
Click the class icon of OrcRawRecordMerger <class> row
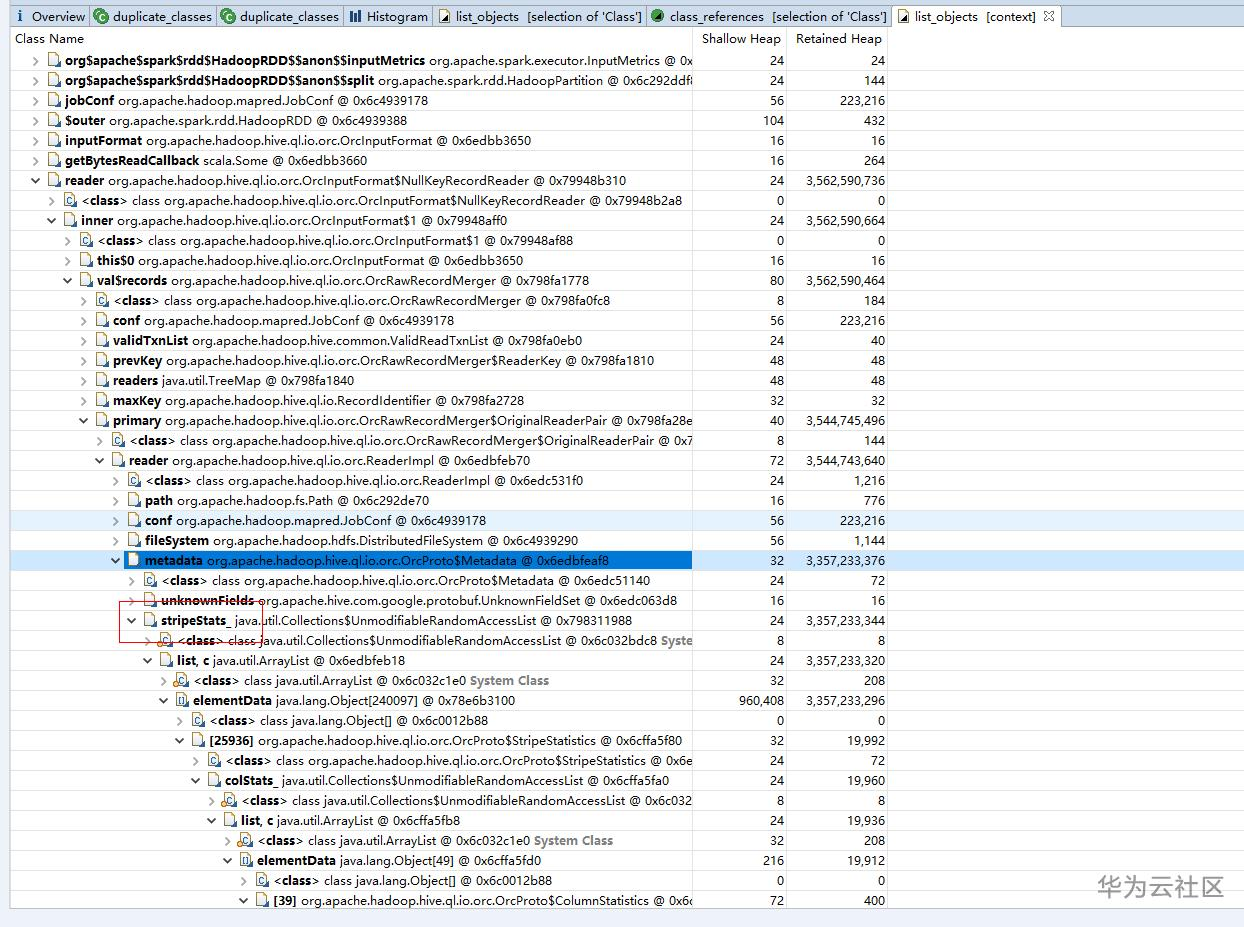pos(102,300)
